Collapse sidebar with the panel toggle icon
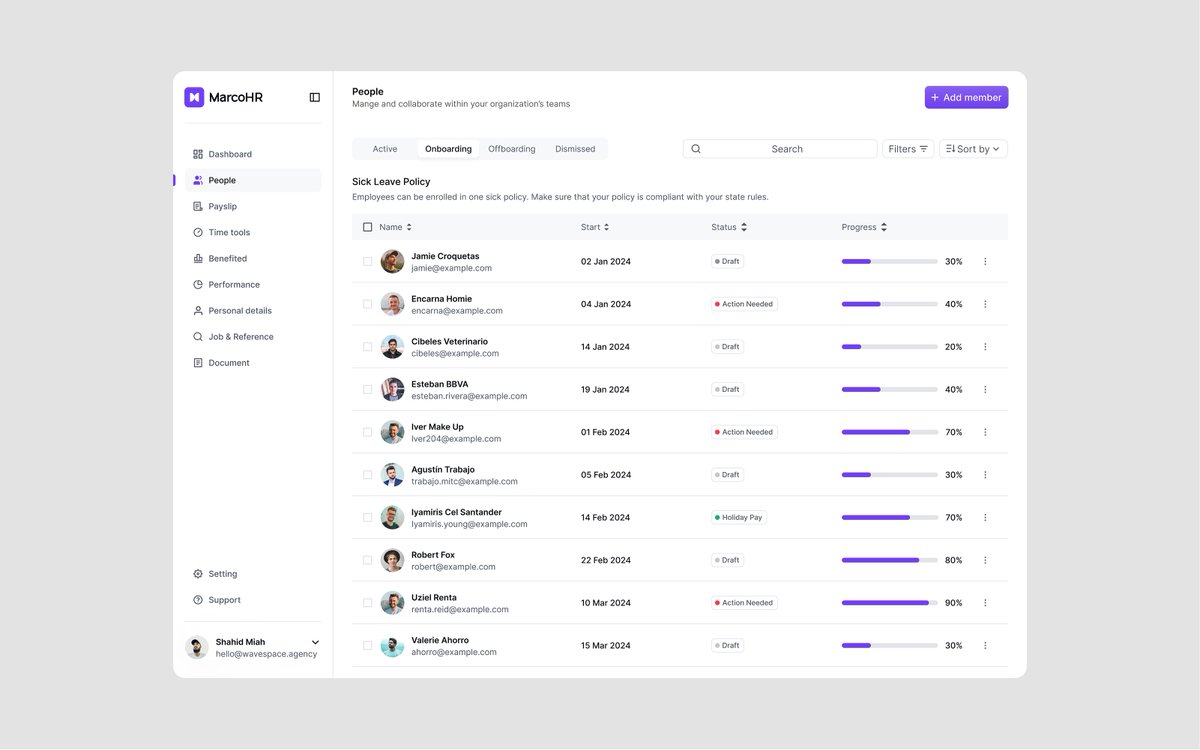Image resolution: width=1200 pixels, height=750 pixels. (x=315, y=97)
